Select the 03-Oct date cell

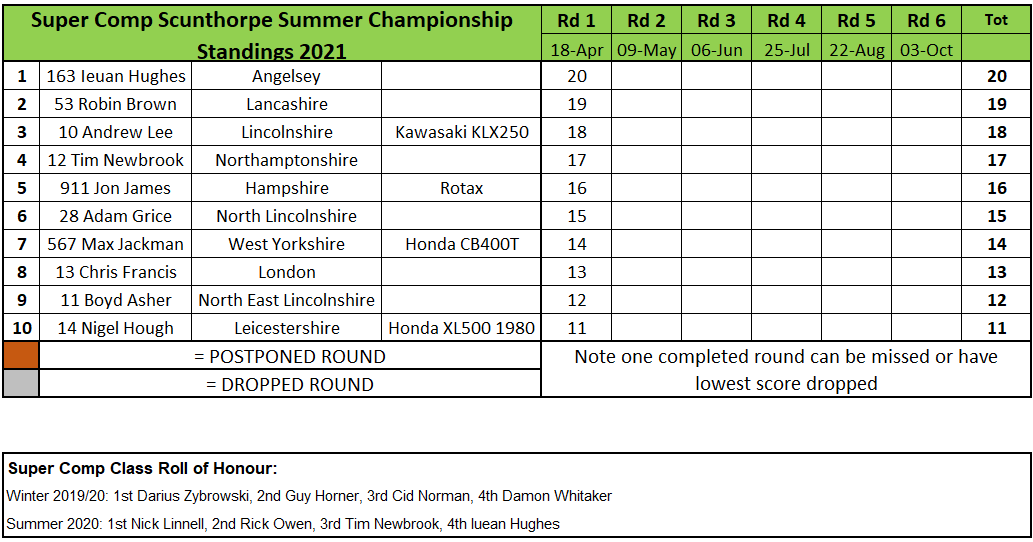click(x=926, y=49)
